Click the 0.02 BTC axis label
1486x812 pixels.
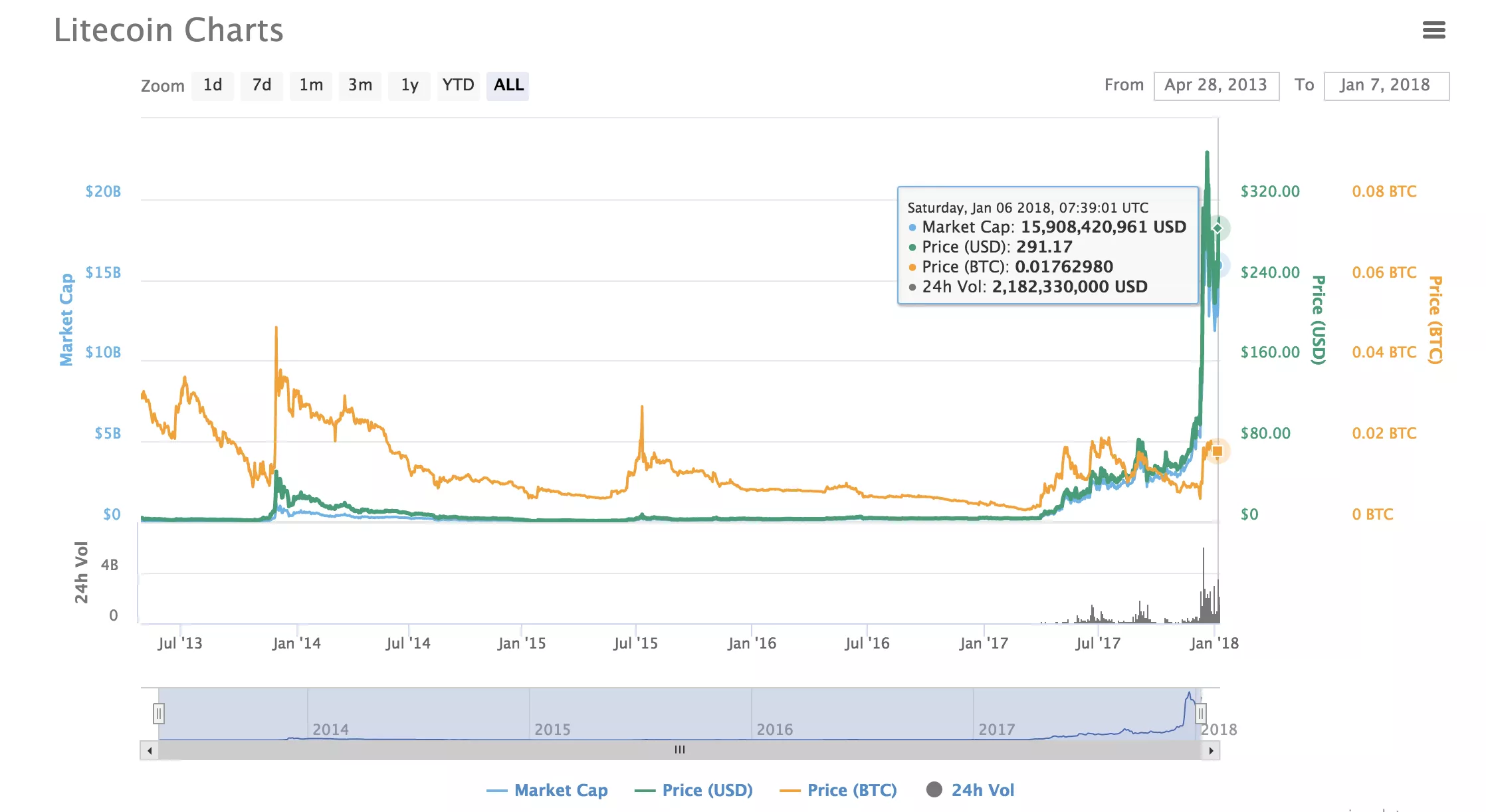pyautogui.click(x=1384, y=433)
